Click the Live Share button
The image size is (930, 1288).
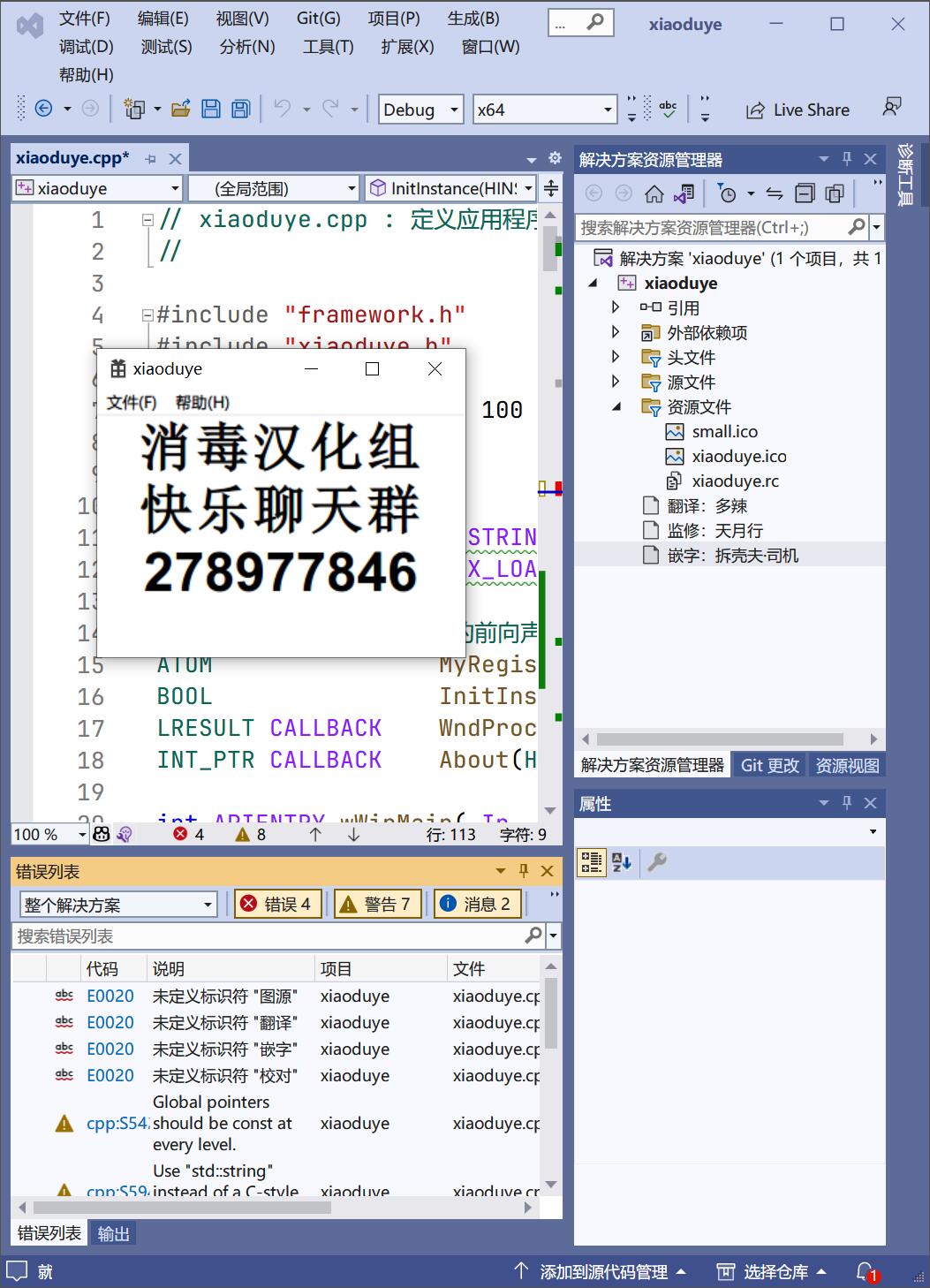tap(798, 110)
